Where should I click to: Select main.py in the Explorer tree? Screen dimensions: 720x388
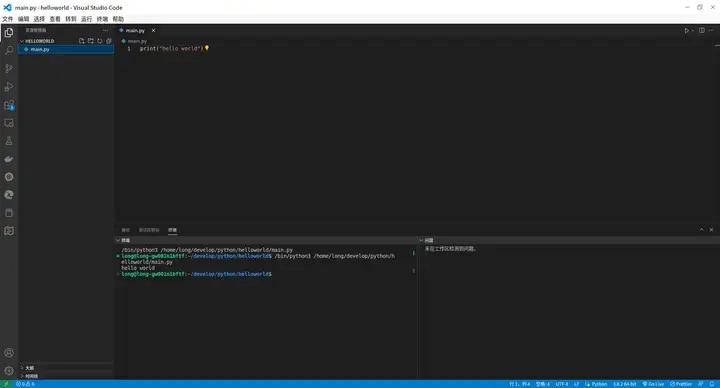pos(66,49)
